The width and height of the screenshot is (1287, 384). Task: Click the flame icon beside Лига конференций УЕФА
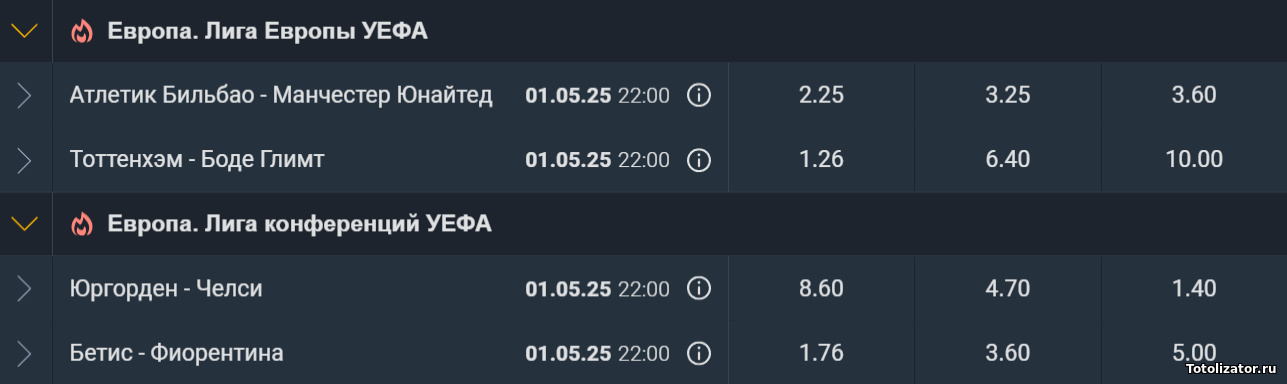[x=81, y=224]
